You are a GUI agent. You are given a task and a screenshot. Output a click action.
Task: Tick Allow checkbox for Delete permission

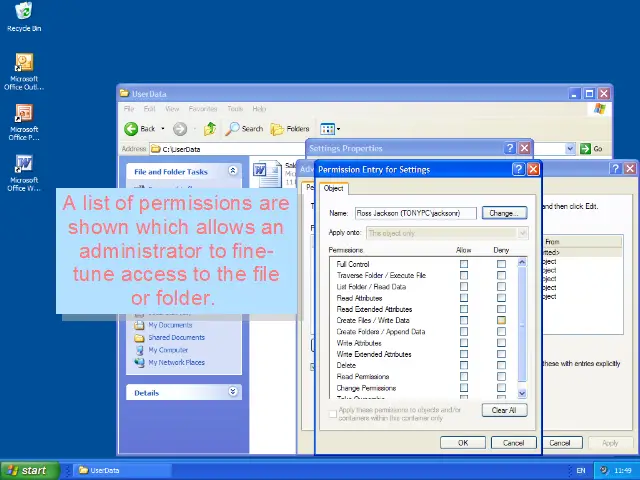pos(463,366)
